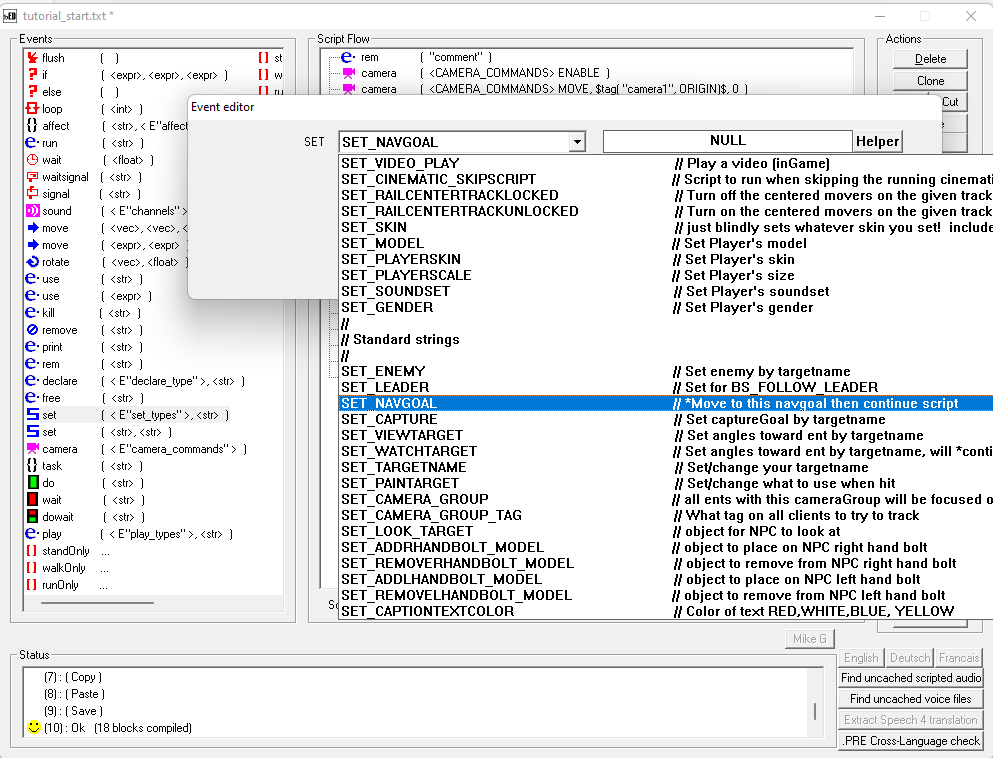
Task: Click the walkOnly bracket icon
Action: click(x=32, y=568)
